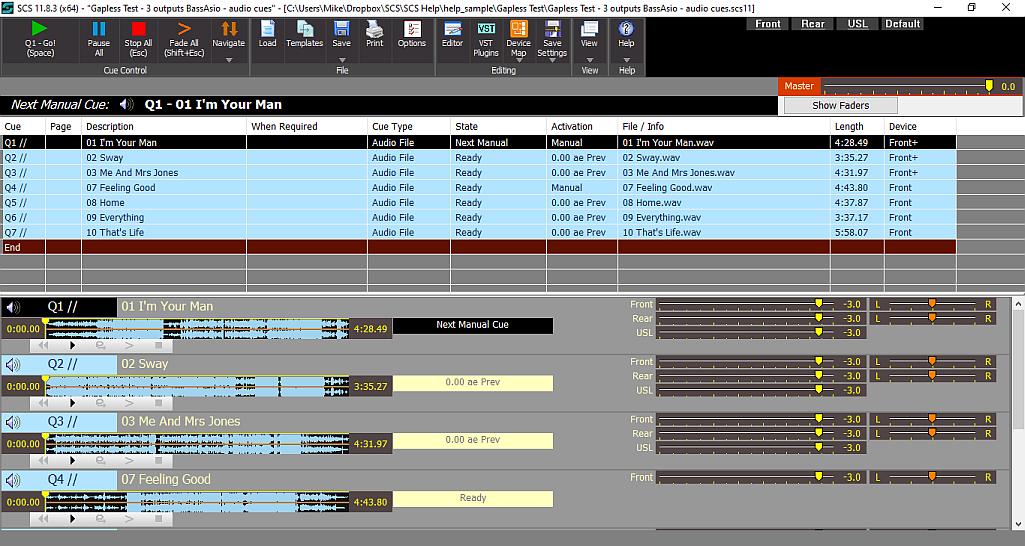The width and height of the screenshot is (1025, 546).
Task: Click the Q3 waveform display
Action: [197, 444]
